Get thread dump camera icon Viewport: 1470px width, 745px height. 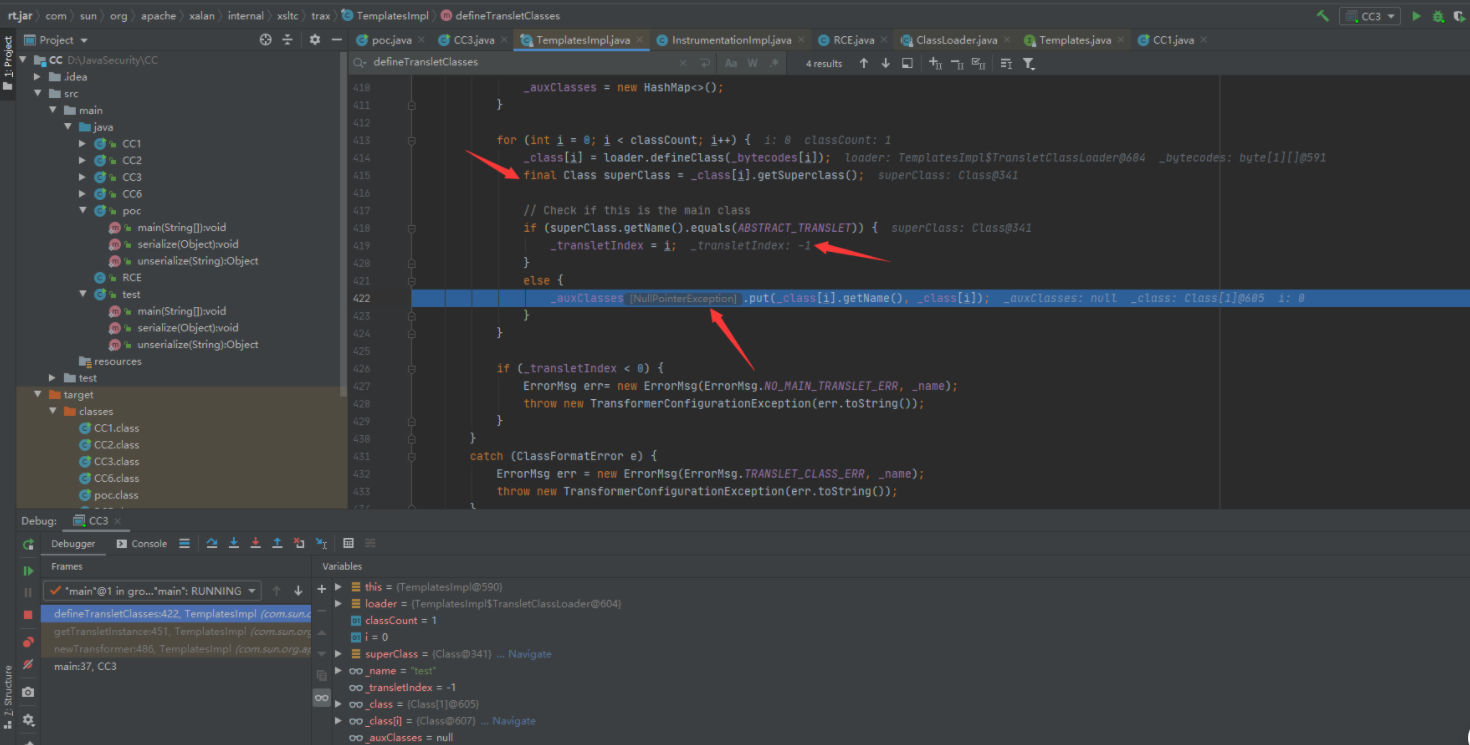(28, 692)
